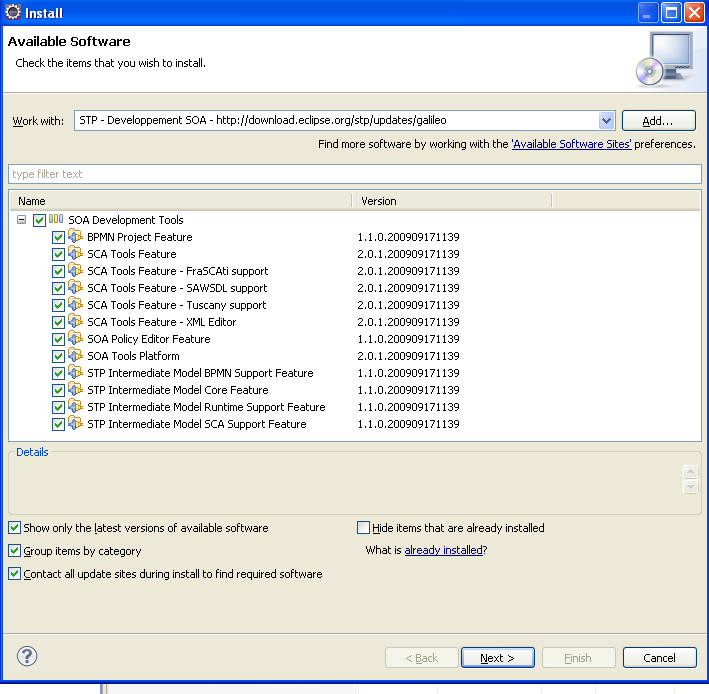Select the STP Intermediate Model SCA Support Feature row
The width and height of the screenshot is (709, 694).
(x=196, y=424)
